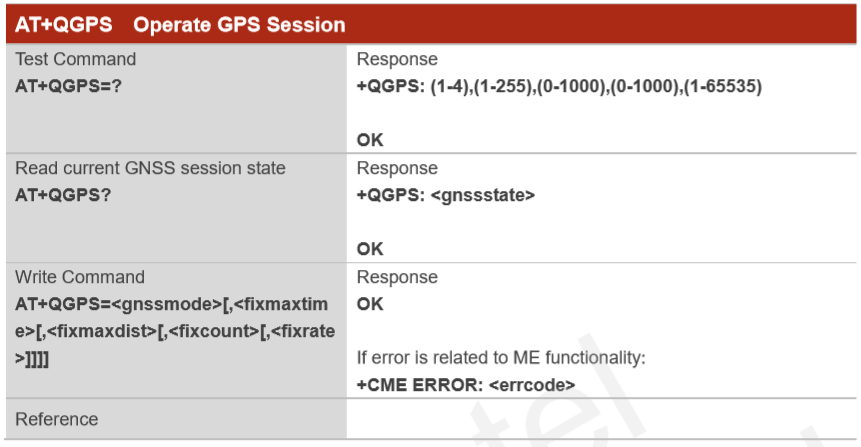This screenshot has width=861, height=447.
Task: Click the Response label in Write Command row
Action: click(x=397, y=277)
